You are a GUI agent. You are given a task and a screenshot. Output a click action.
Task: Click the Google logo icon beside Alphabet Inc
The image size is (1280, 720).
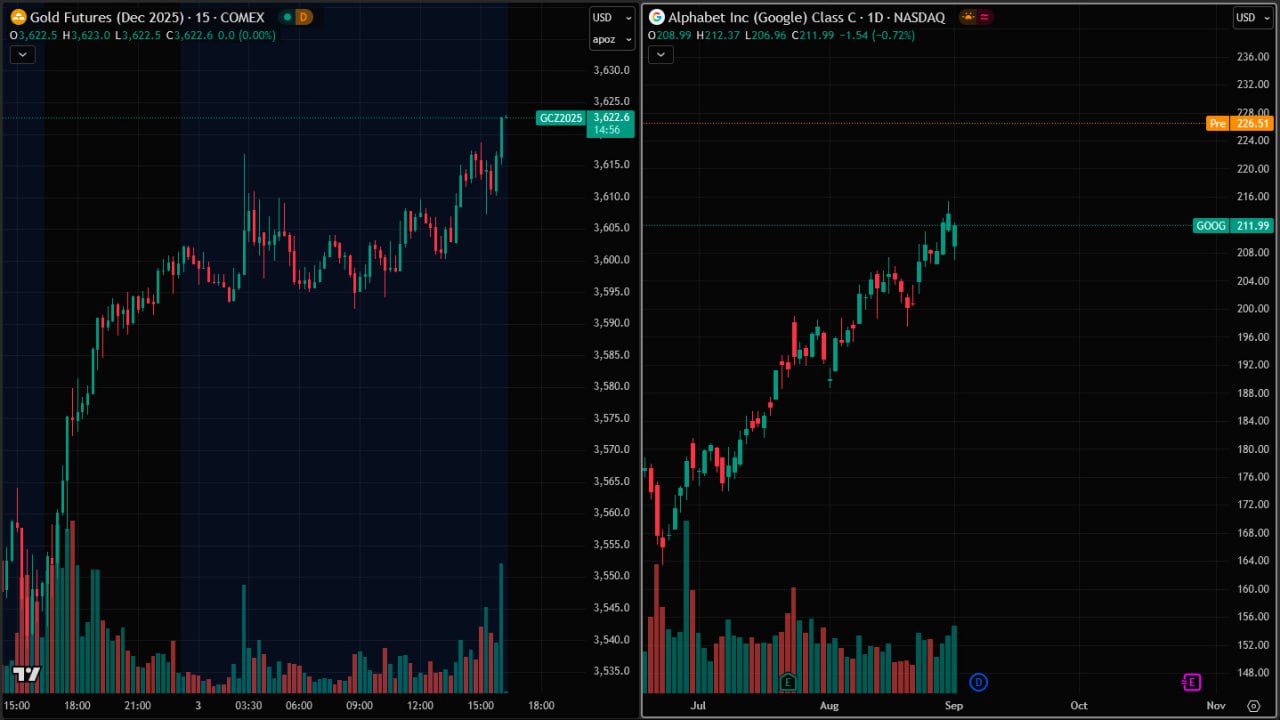[x=657, y=17]
